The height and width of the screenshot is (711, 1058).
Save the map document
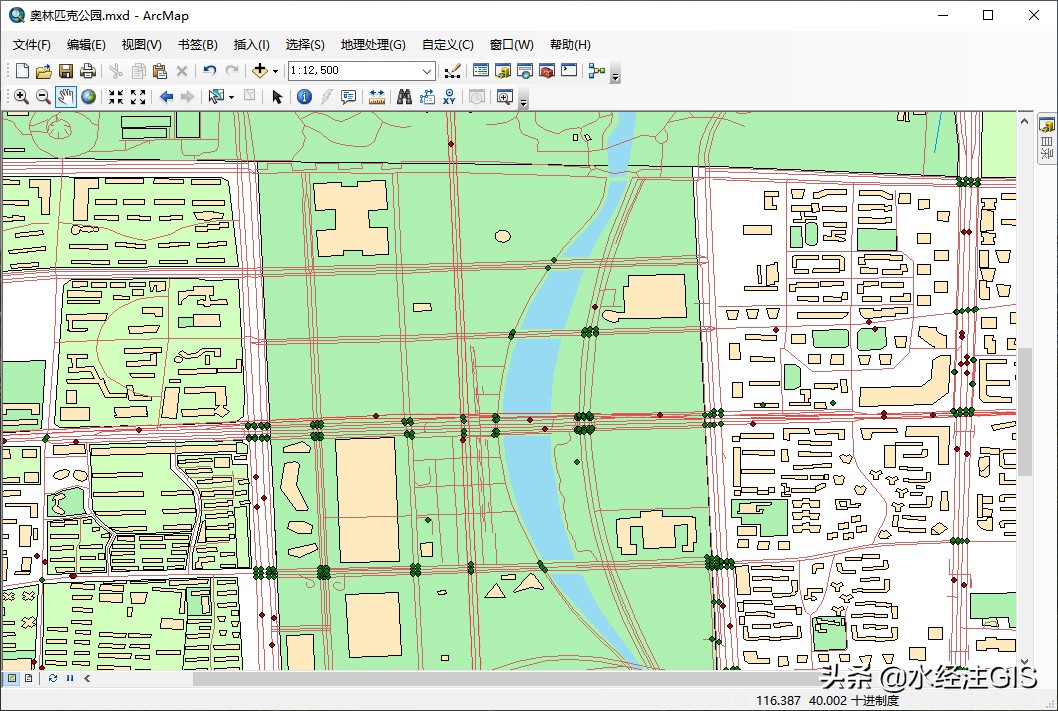coord(66,71)
